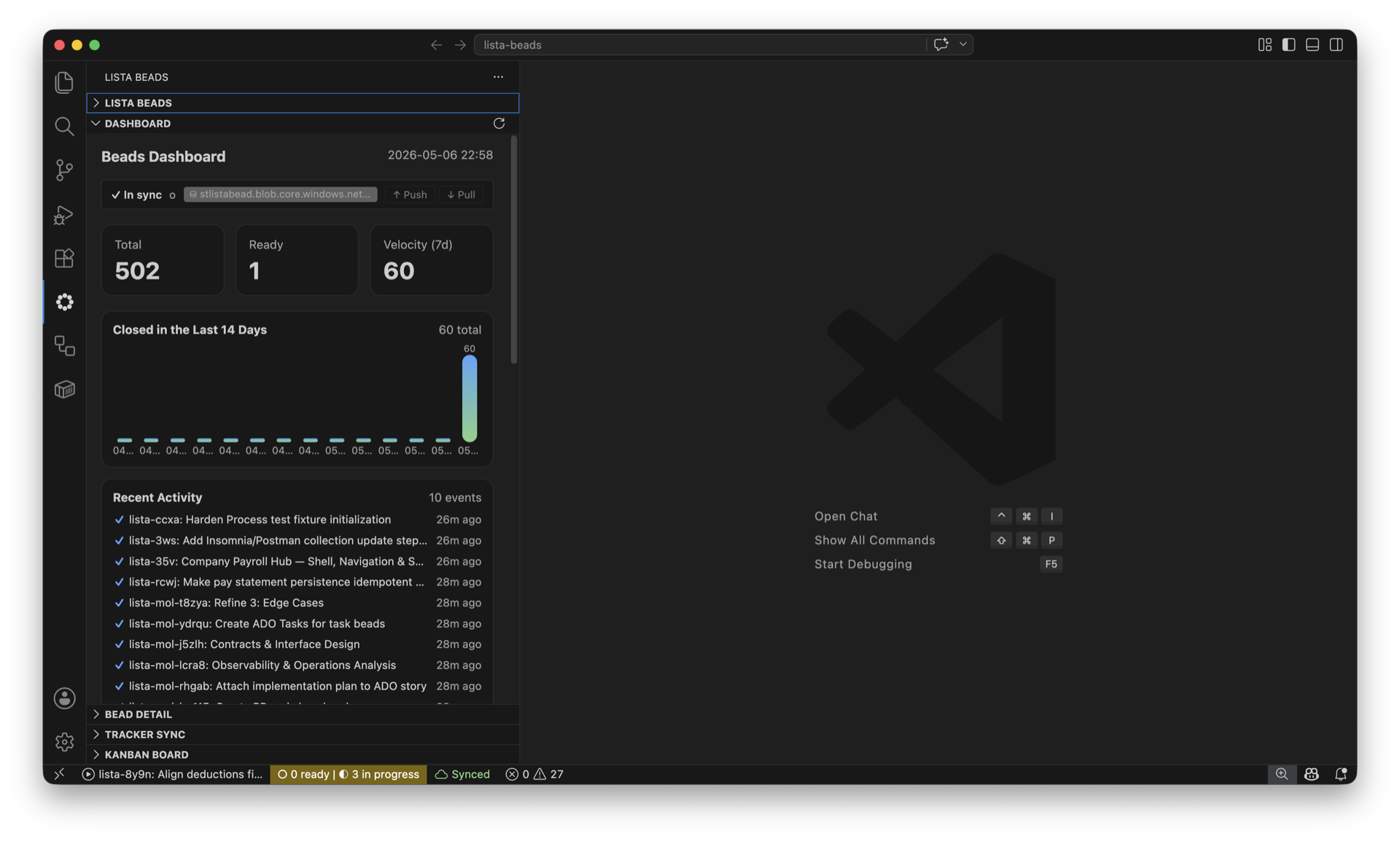
Task: Open the Copilot status icon in status bar
Action: click(1311, 774)
